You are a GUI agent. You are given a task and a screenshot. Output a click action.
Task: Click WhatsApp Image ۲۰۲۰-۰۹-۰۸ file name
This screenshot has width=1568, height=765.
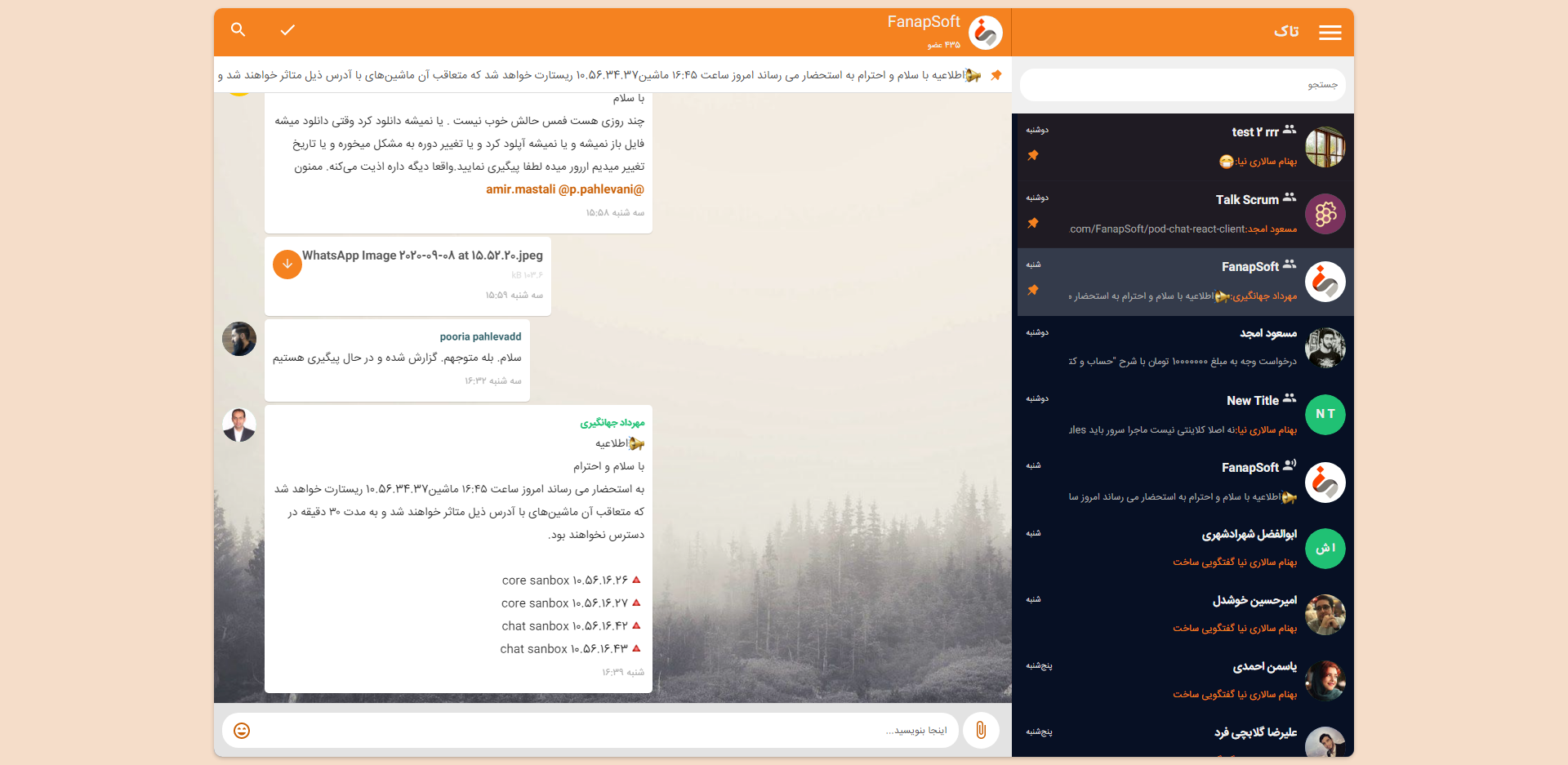422,256
